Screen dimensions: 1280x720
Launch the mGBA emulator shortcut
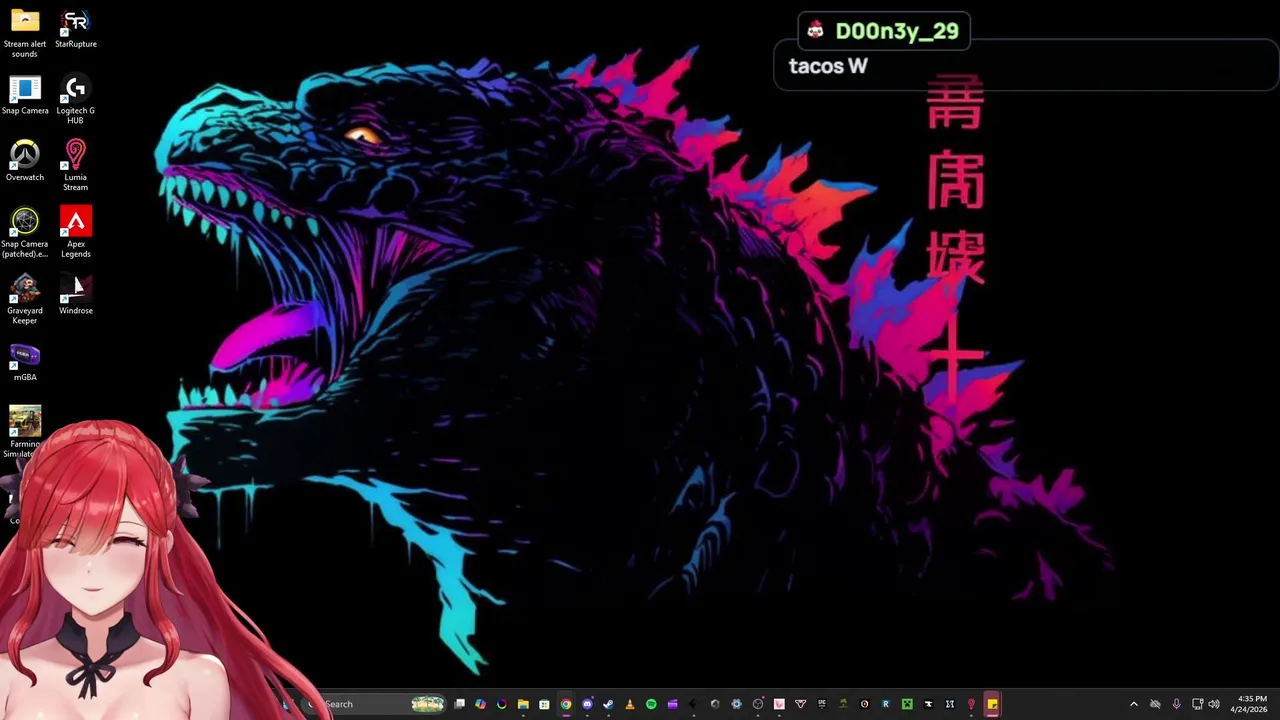pyautogui.click(x=25, y=362)
